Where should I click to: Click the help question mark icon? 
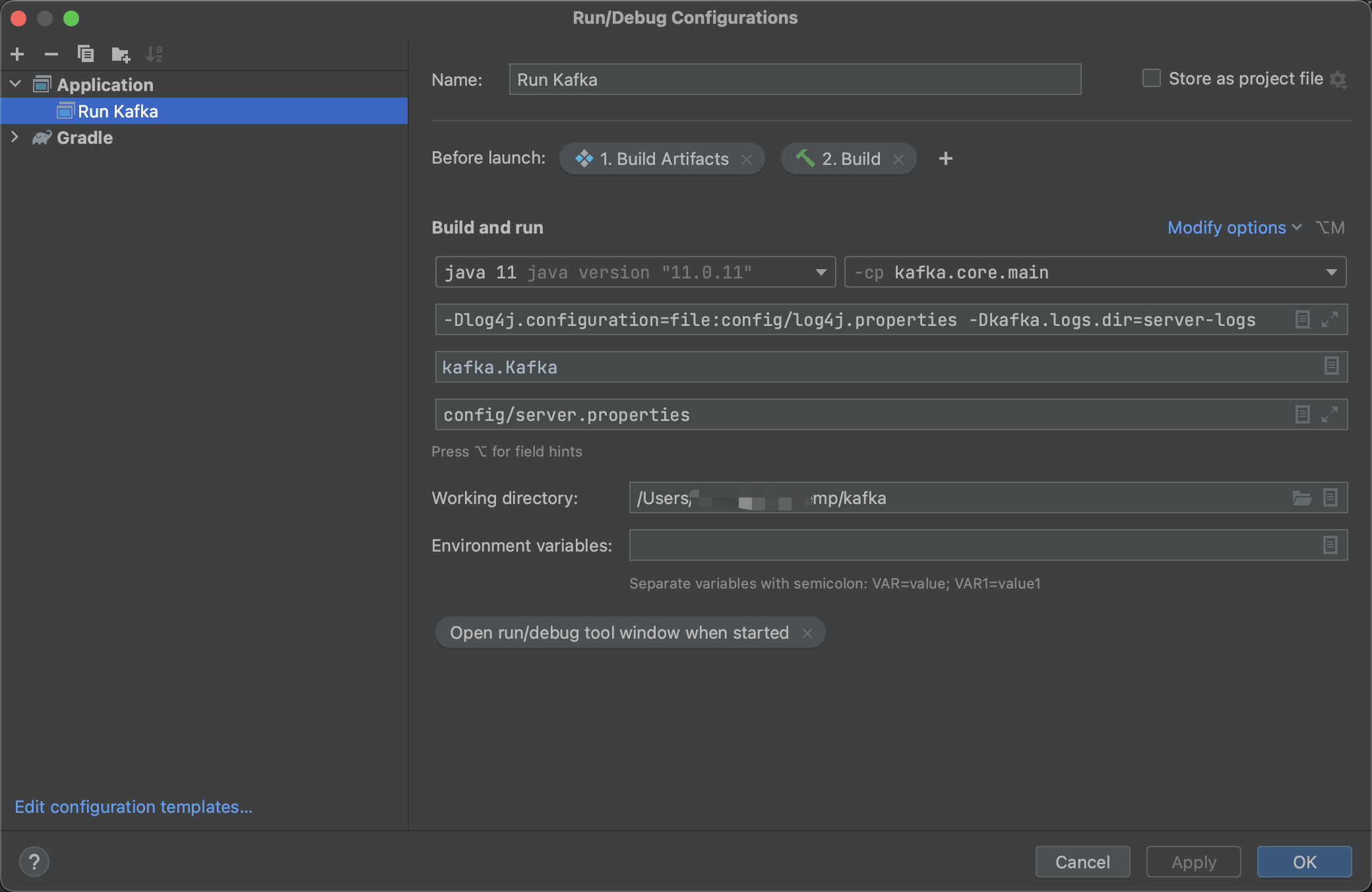(x=34, y=862)
